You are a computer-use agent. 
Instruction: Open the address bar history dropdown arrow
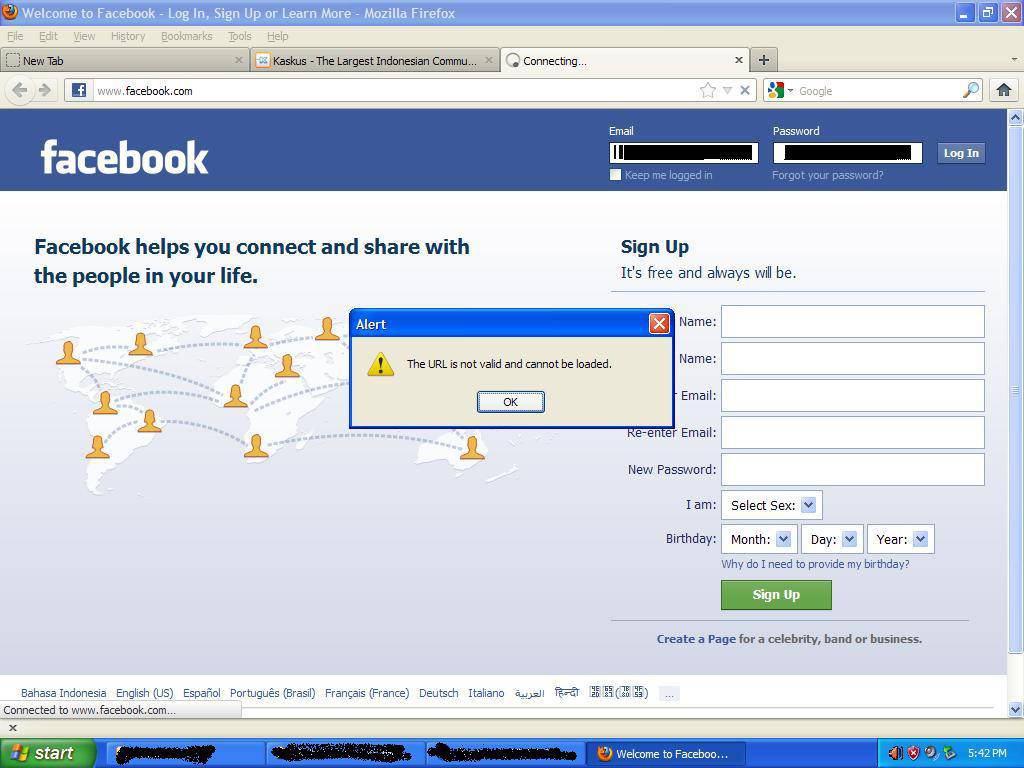click(x=727, y=90)
